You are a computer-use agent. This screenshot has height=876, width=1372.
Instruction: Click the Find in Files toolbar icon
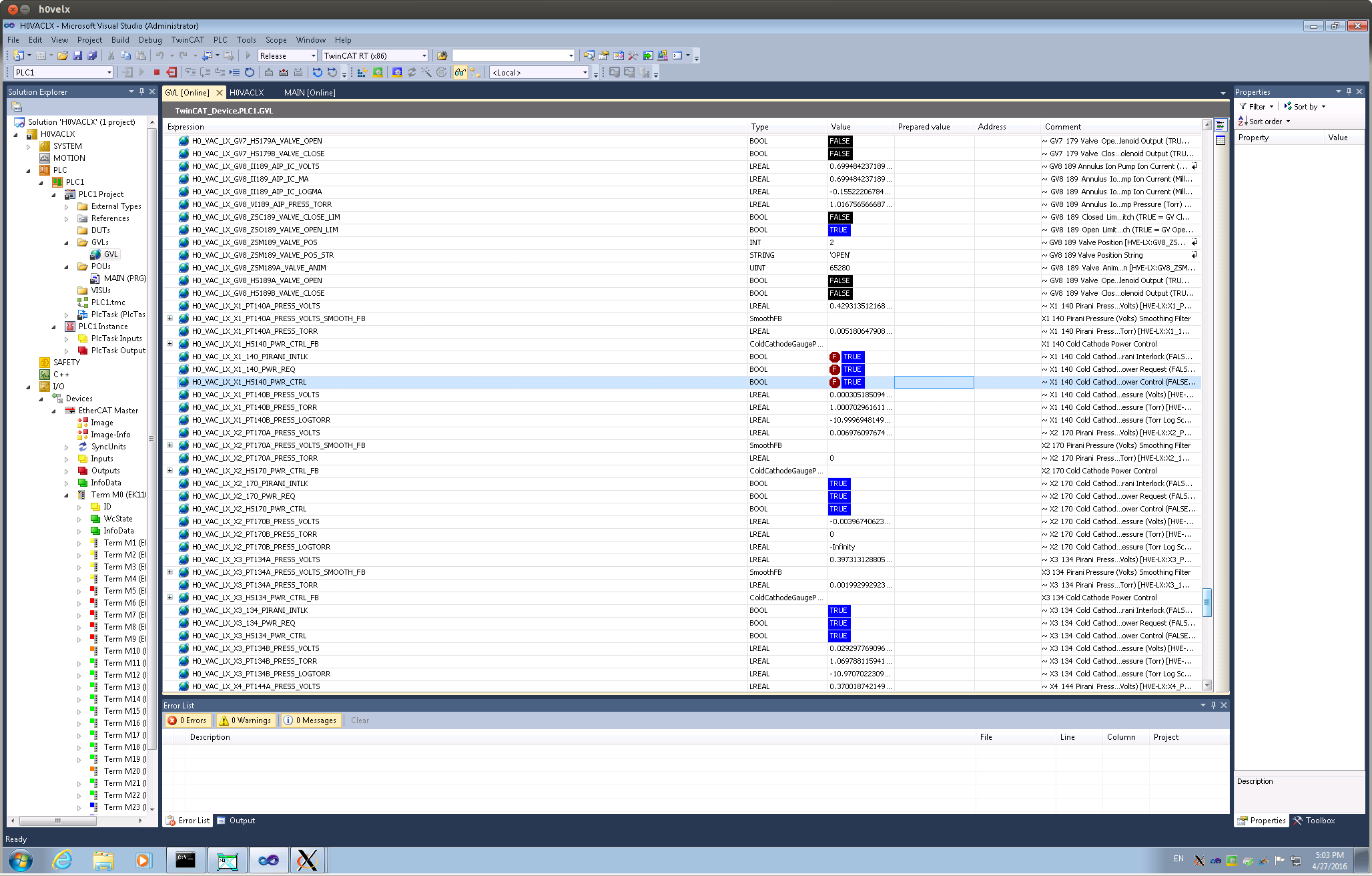click(441, 55)
